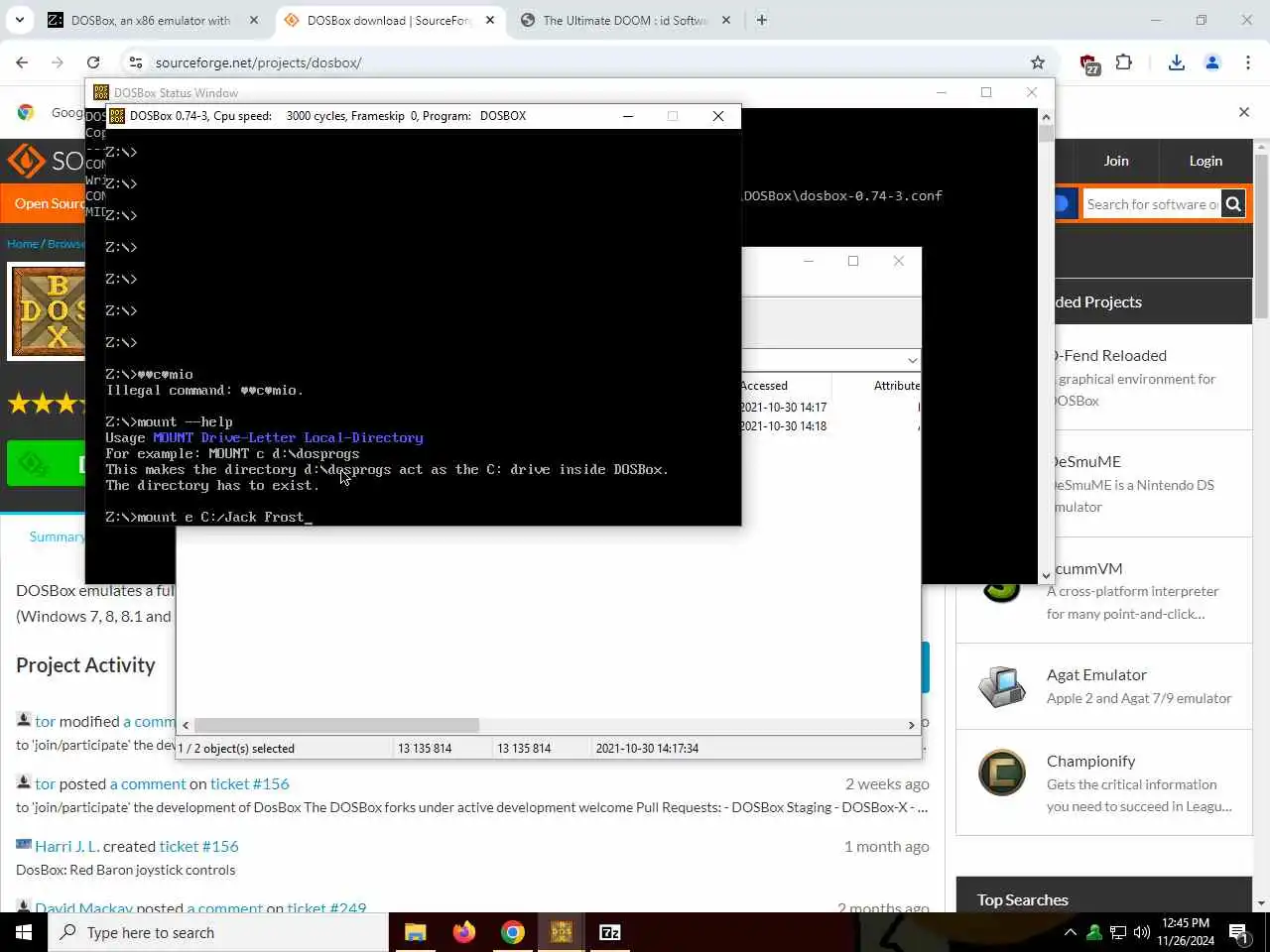Click the SourceForge search magnifier button
The image size is (1270, 952).
click(1233, 204)
